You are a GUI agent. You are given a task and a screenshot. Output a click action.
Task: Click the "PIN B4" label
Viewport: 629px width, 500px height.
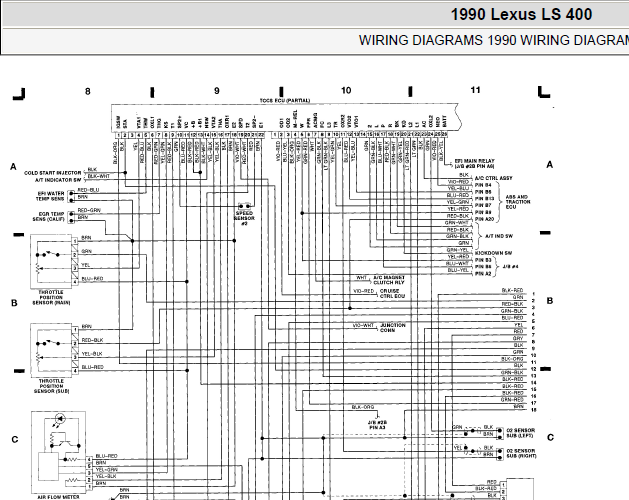click(483, 185)
